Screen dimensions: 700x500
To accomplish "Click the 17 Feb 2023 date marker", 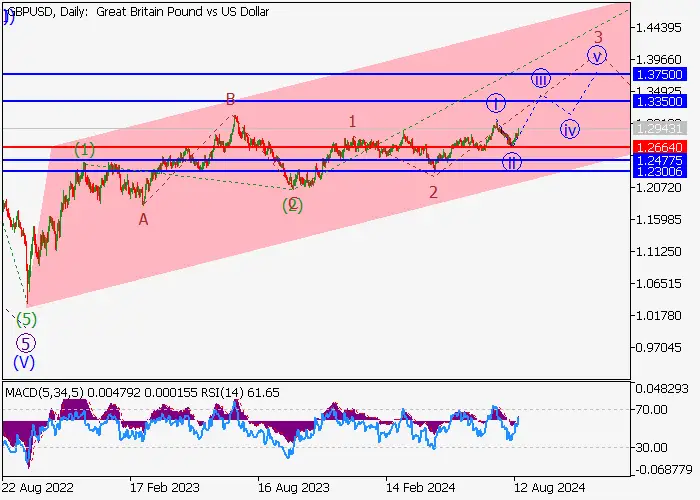I will pyautogui.click(x=165, y=487).
